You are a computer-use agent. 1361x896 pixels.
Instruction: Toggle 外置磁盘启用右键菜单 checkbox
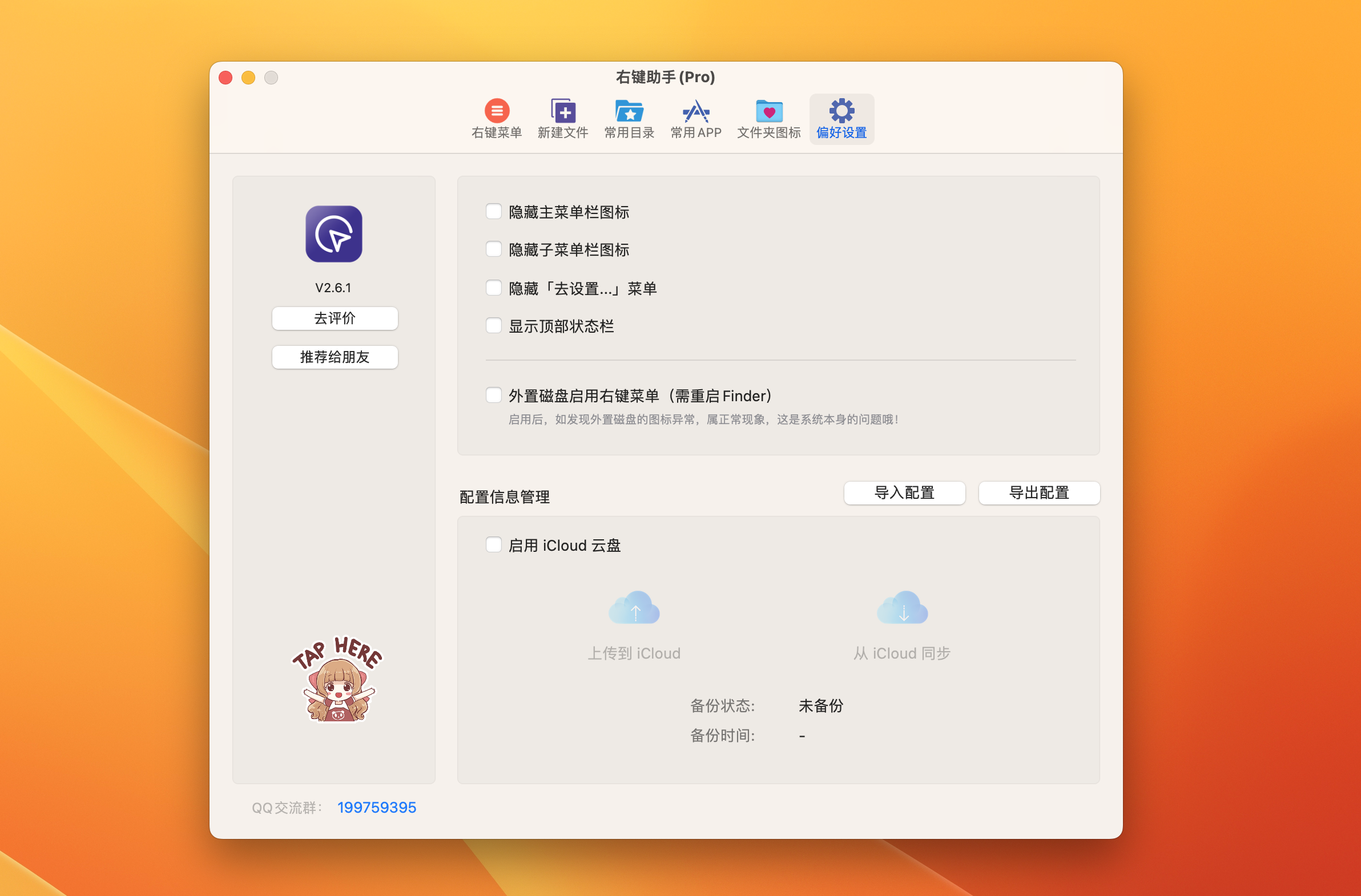493,395
